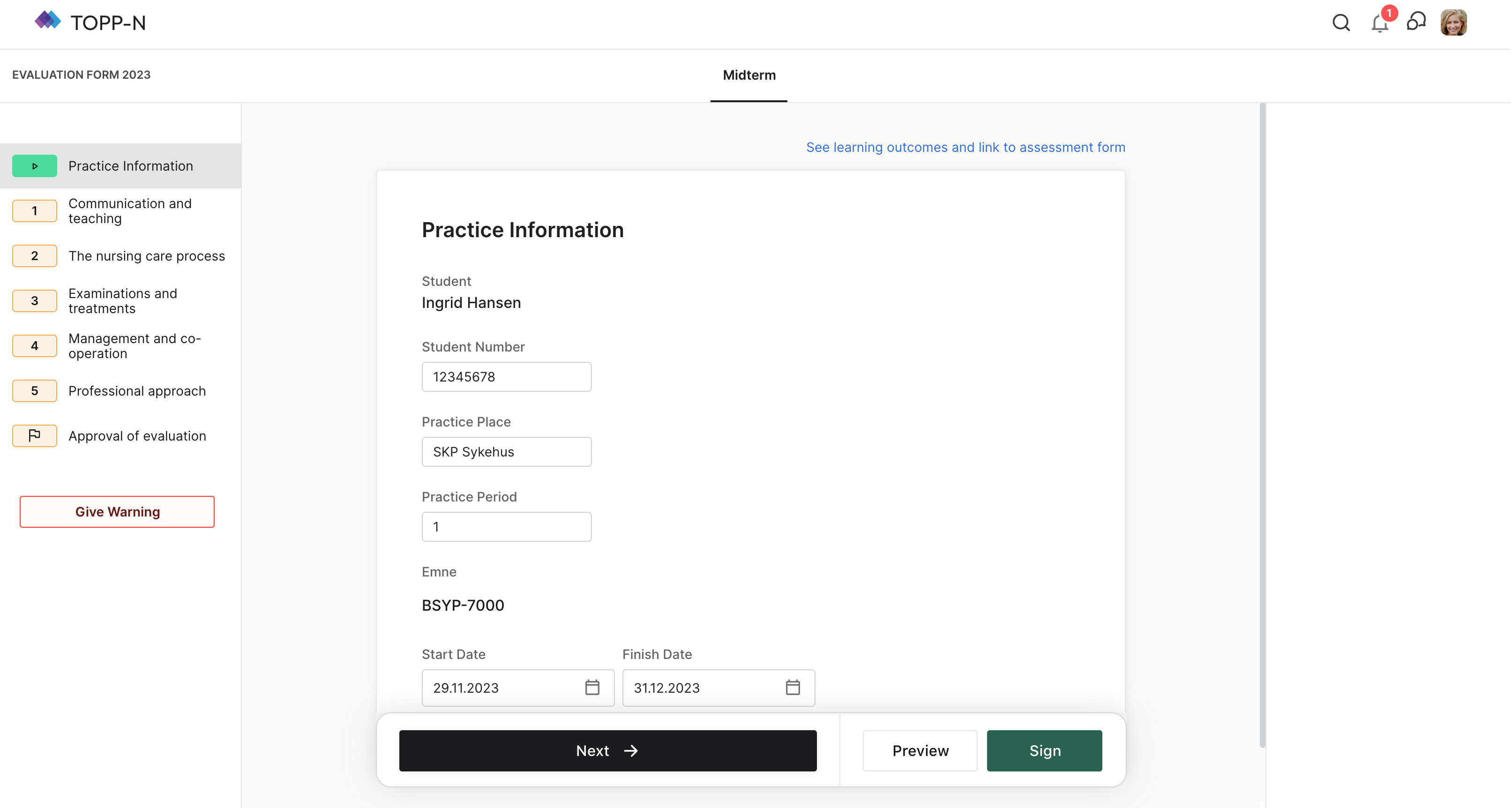This screenshot has width=1512, height=808.
Task: Switch to the Midterm tab
Action: [x=749, y=75]
